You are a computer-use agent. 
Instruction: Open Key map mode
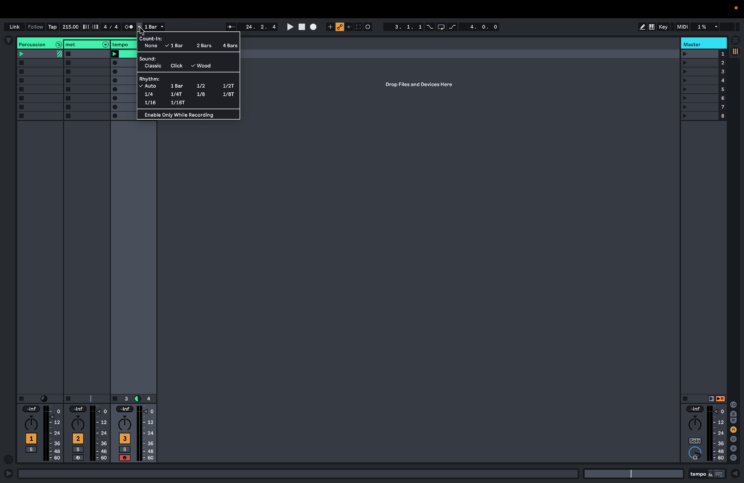[x=663, y=27]
